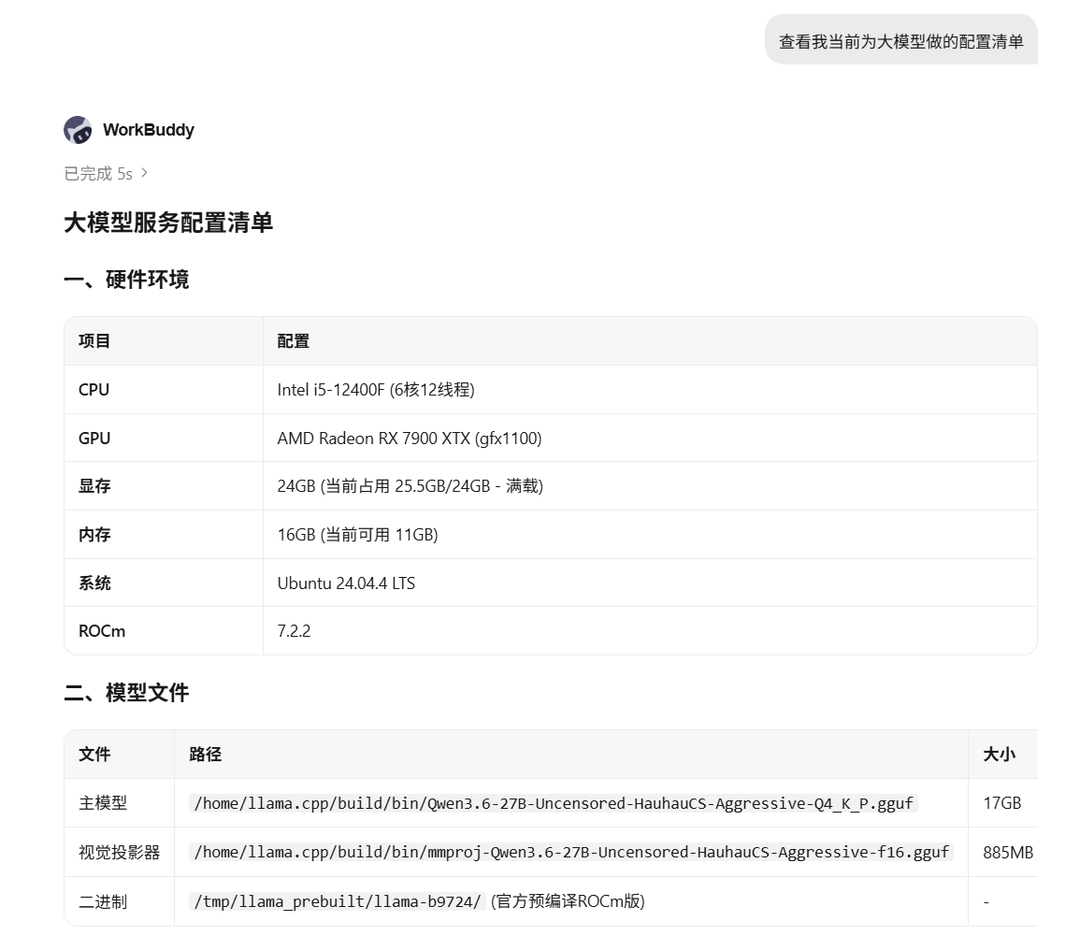Click the /tmp/llama_prebuilt/llama-b9724/ path
This screenshot has height=950, width=1080.
pyautogui.click(x=338, y=901)
